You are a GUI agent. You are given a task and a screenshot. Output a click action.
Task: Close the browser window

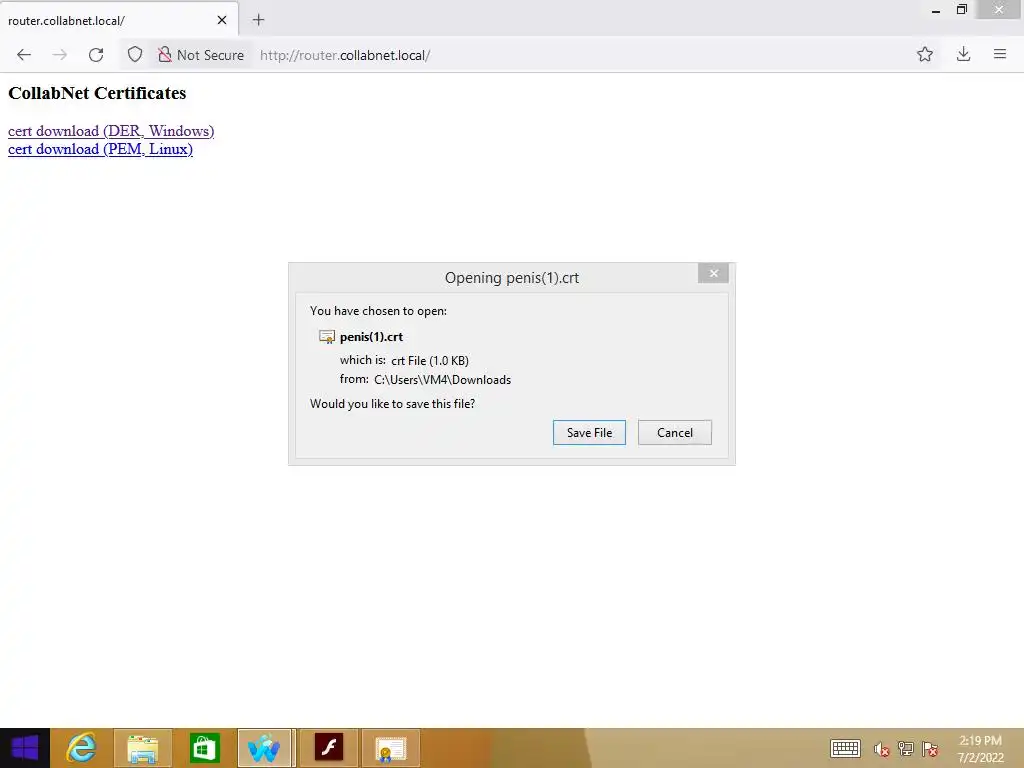pyautogui.click(x=999, y=10)
